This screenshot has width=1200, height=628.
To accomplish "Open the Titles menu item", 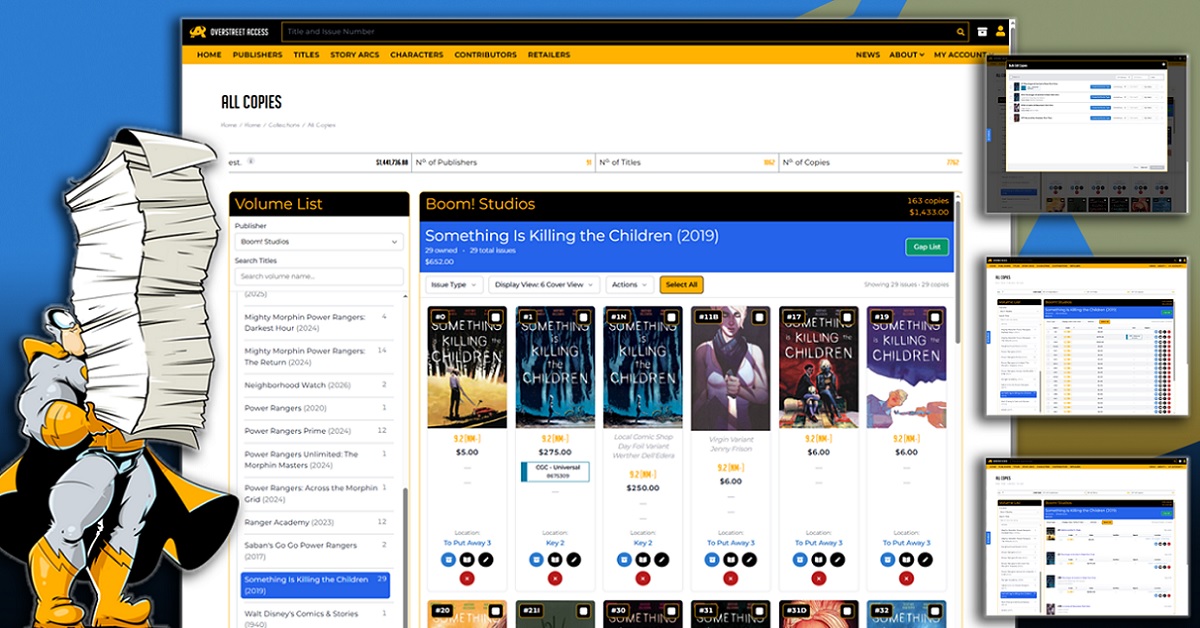I will click(306, 55).
